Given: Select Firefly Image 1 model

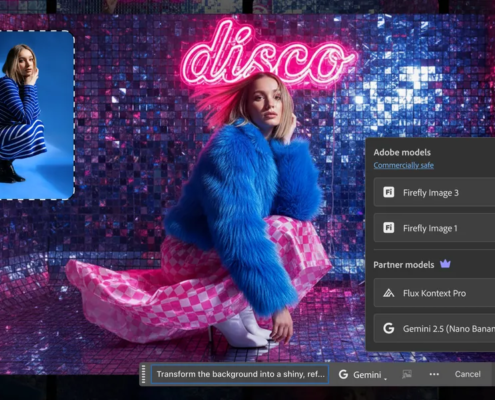Looking at the screenshot, I should pos(434,228).
